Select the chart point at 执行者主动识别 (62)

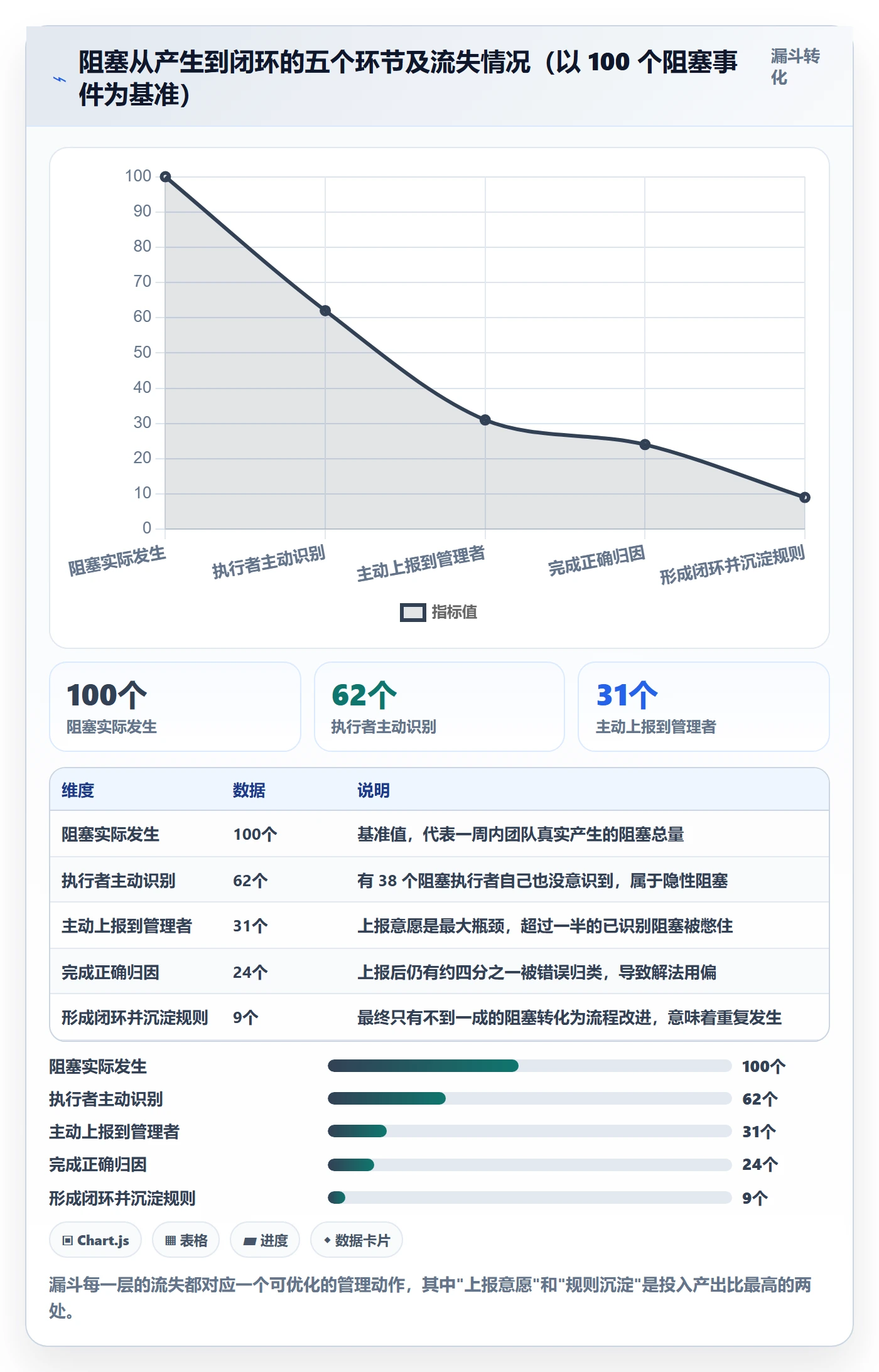pyautogui.click(x=325, y=311)
